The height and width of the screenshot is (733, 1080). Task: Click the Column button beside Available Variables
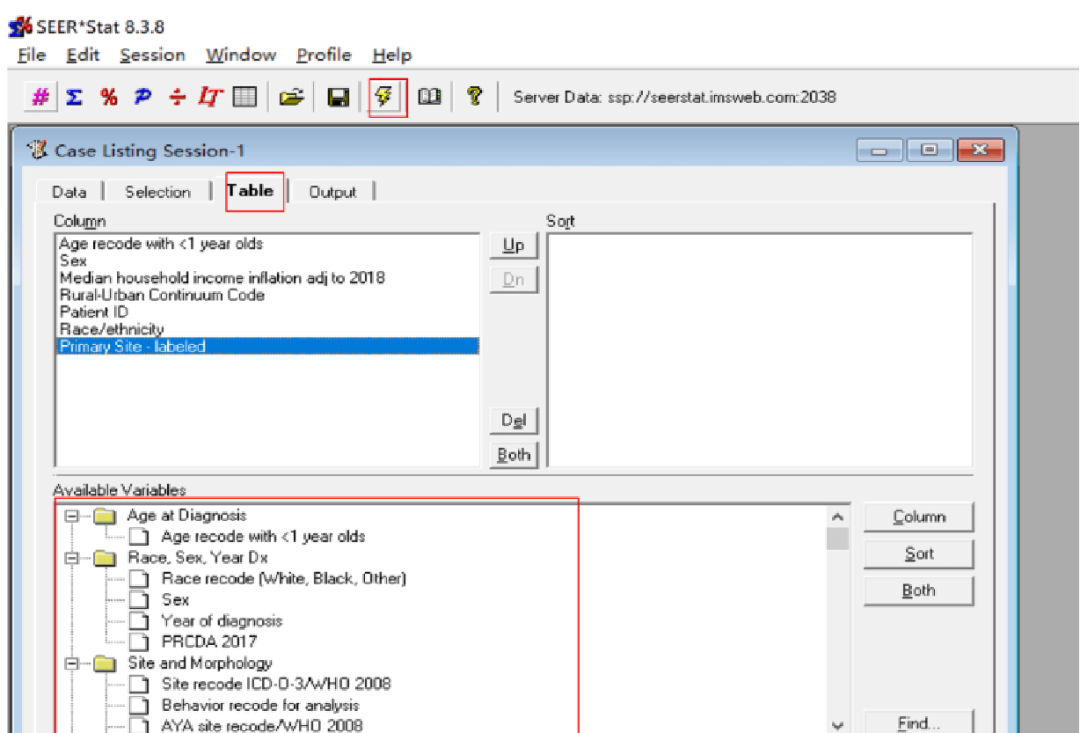[x=919, y=517]
